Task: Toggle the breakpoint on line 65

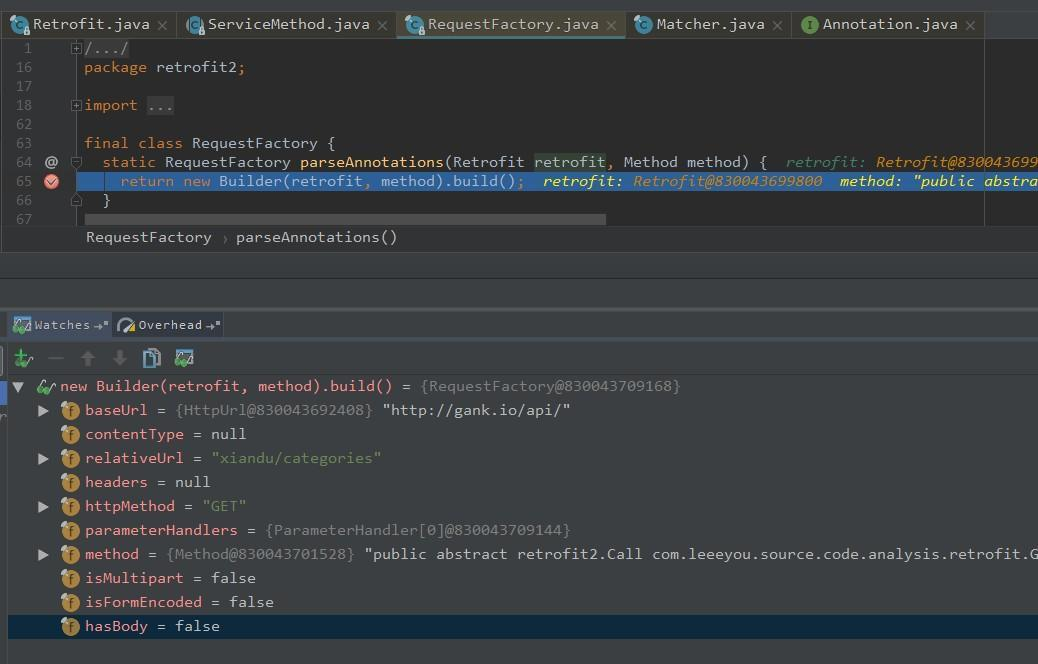Action: click(51, 181)
